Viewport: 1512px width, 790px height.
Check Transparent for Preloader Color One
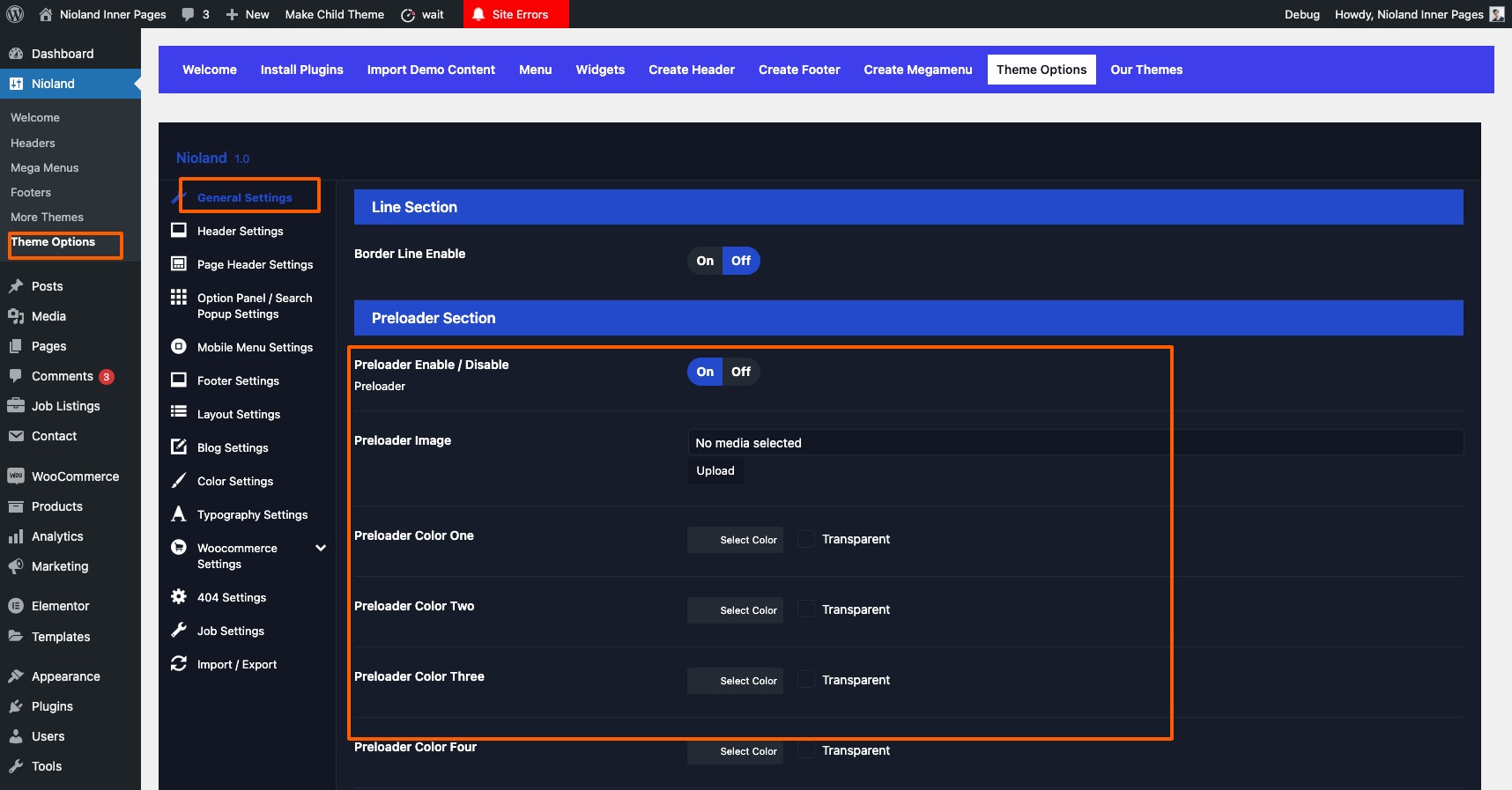coord(806,539)
